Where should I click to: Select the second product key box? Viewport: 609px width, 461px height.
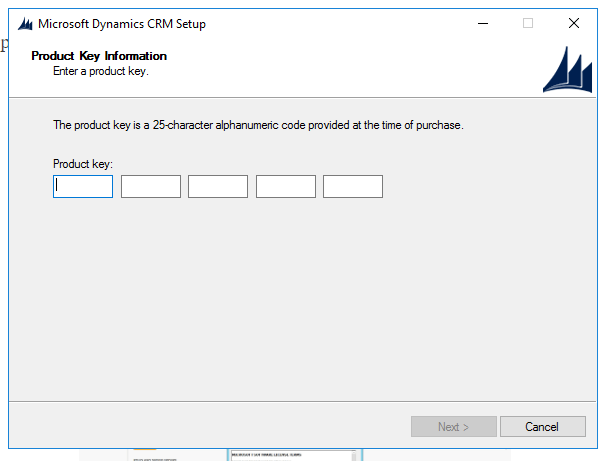coord(151,186)
